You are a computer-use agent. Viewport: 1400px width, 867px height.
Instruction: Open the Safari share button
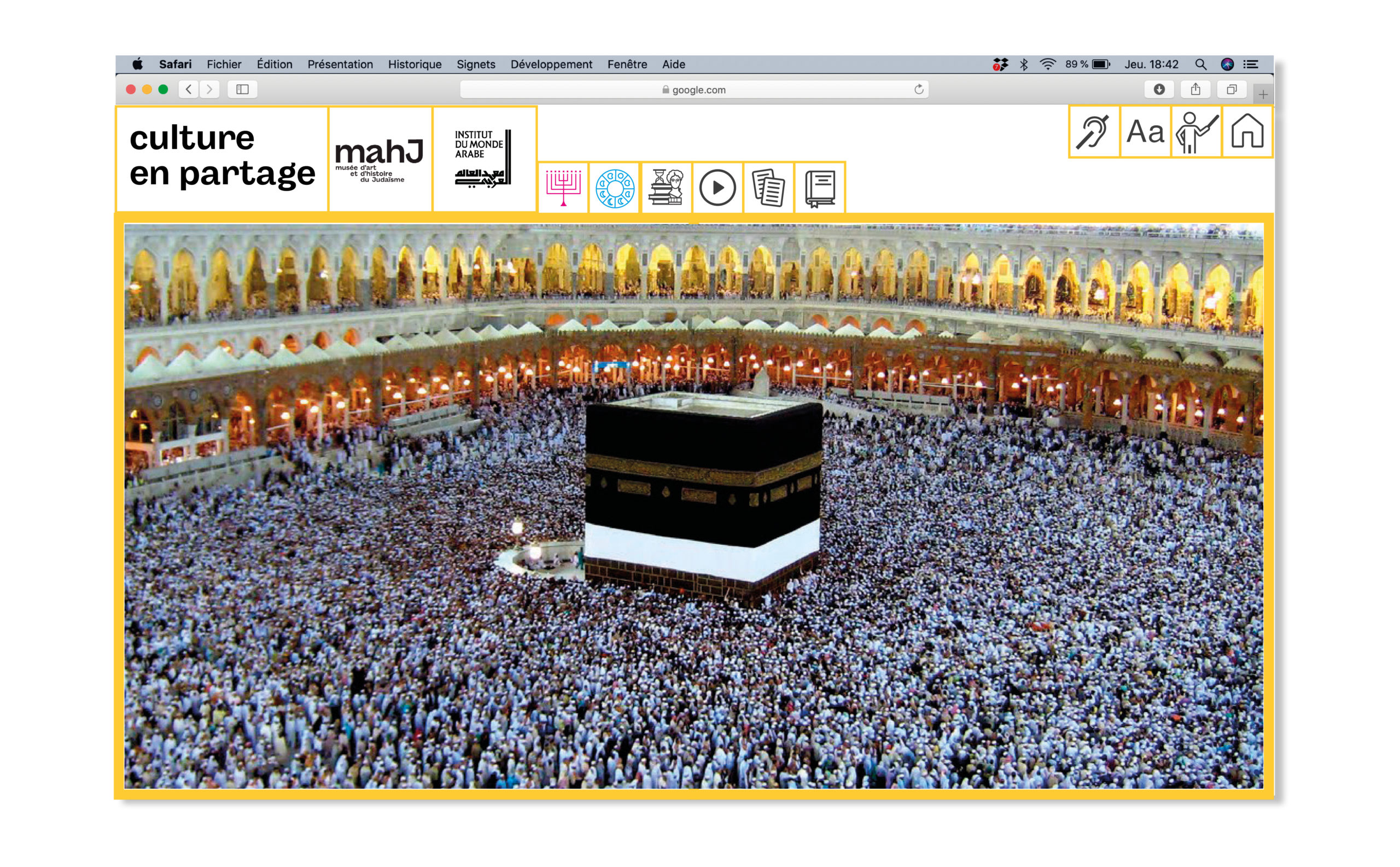[x=1195, y=90]
